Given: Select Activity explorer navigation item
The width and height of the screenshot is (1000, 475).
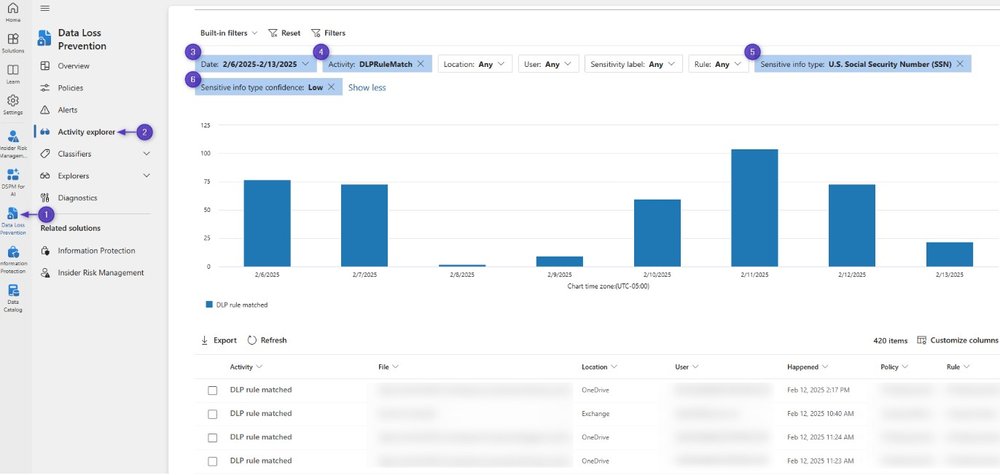Looking at the screenshot, I should (x=86, y=132).
